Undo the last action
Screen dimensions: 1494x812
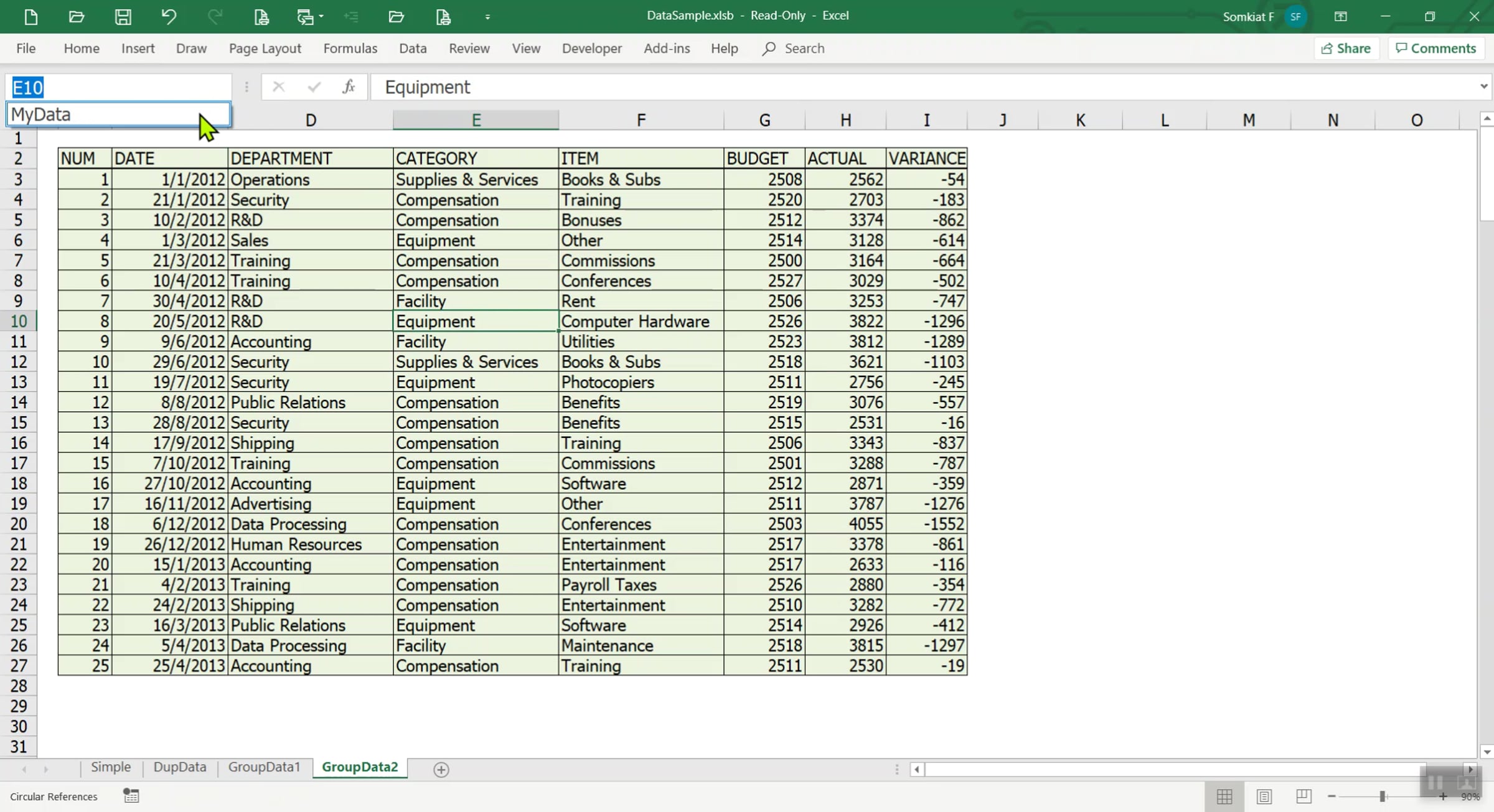[169, 17]
